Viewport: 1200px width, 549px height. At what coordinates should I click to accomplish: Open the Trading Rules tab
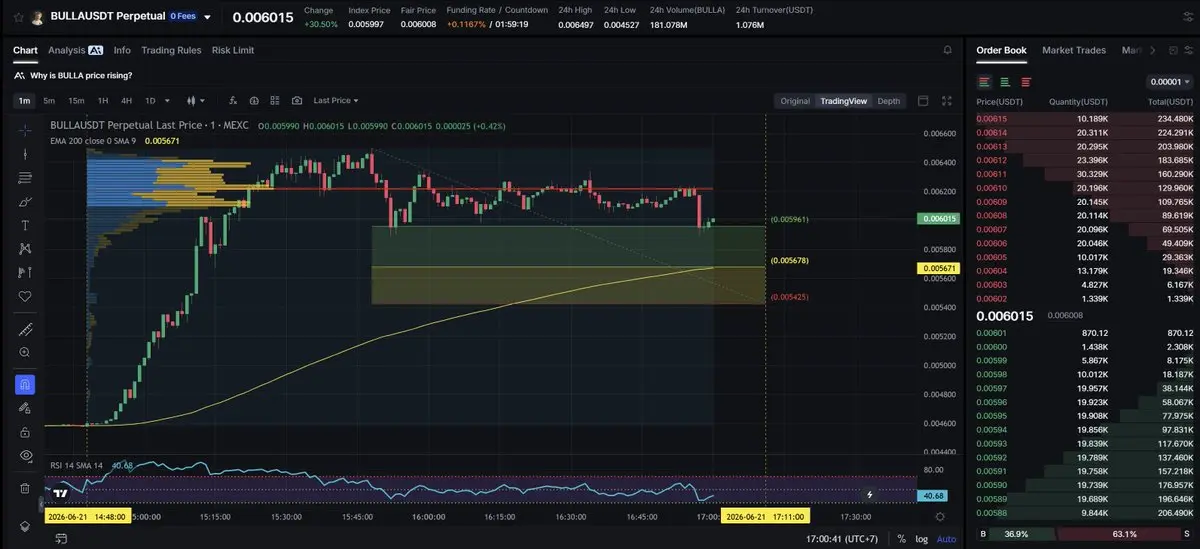point(171,50)
